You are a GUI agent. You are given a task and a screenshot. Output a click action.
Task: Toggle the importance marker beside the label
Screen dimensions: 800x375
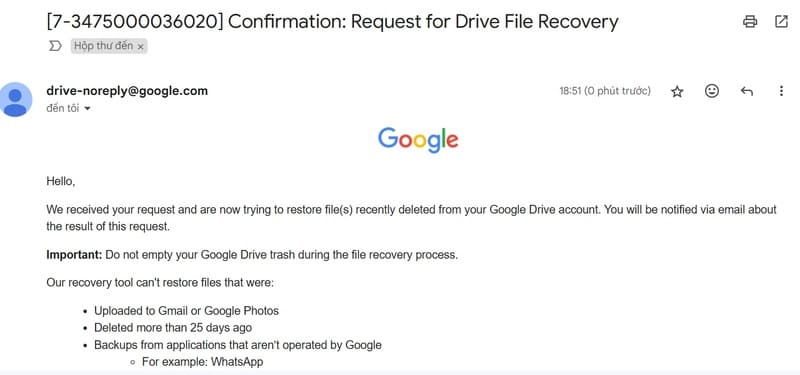55,46
